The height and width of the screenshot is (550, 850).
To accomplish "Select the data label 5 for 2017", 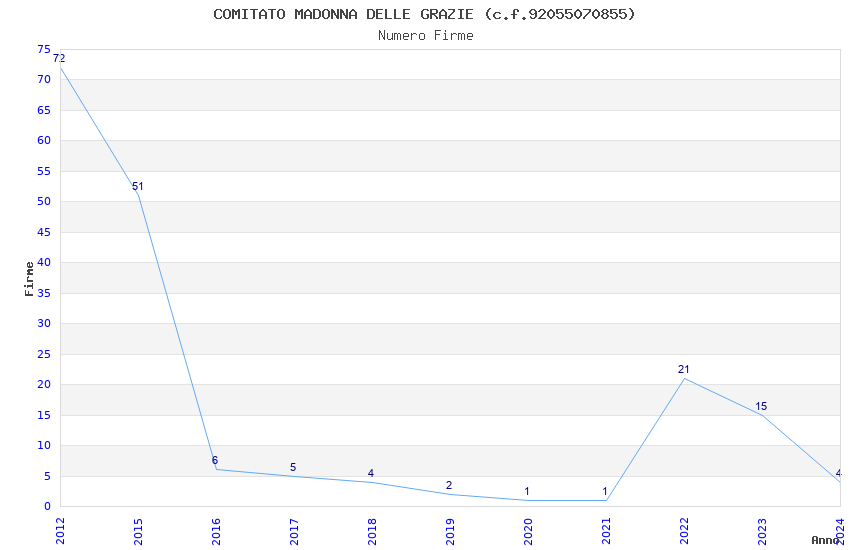I will (293, 467).
